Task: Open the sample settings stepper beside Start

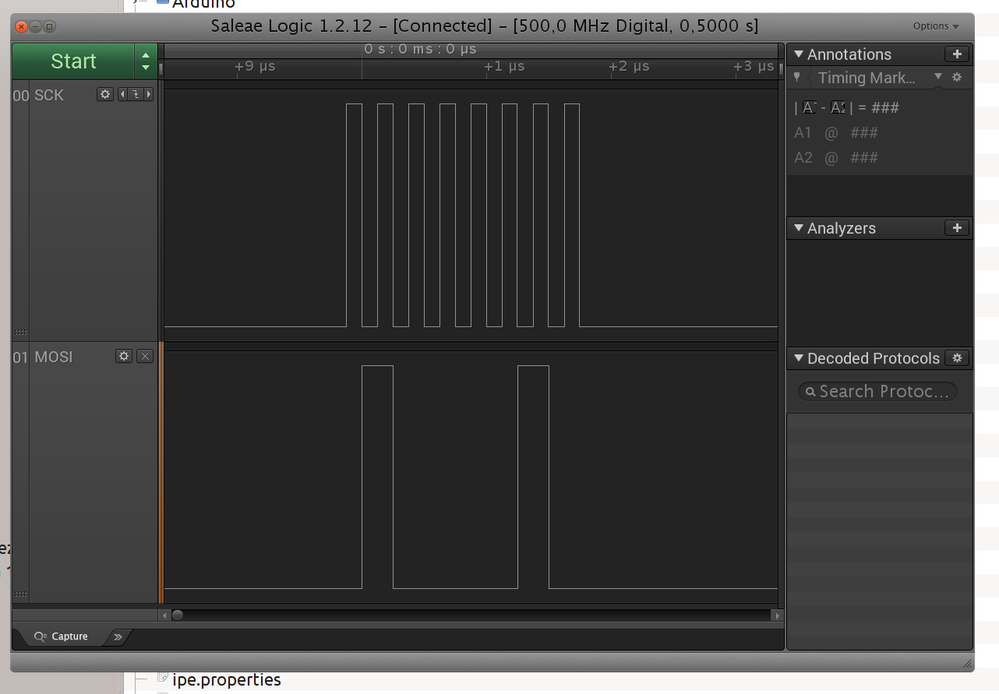Action: 146,61
